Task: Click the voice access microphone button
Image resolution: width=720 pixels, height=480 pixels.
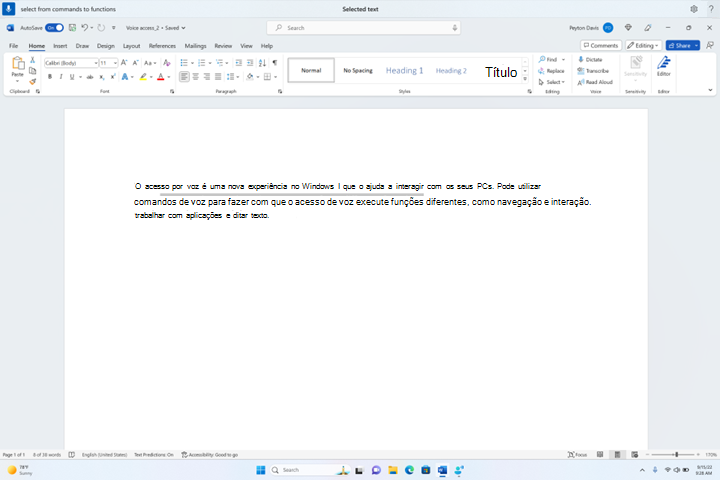Action: 8,9
